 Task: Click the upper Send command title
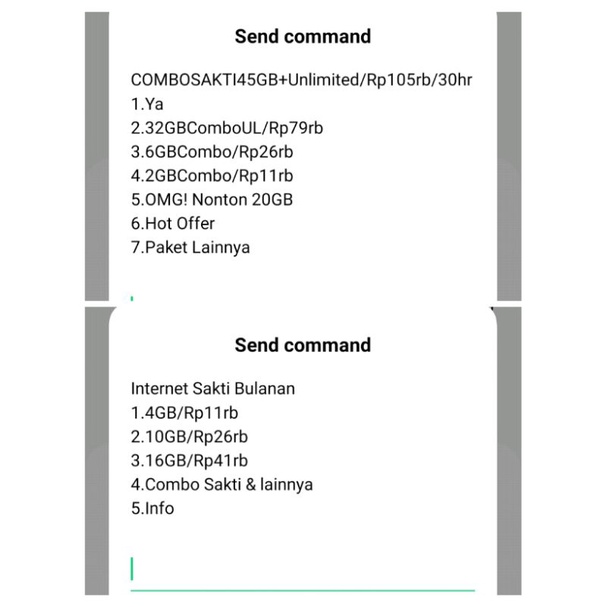click(x=302, y=37)
